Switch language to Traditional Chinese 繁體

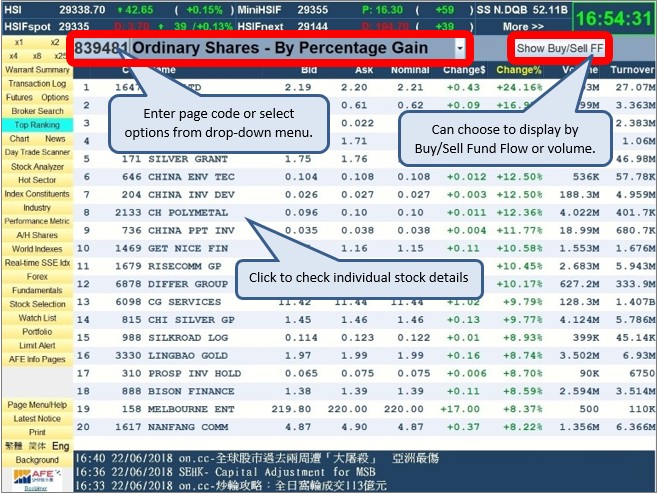[13, 446]
